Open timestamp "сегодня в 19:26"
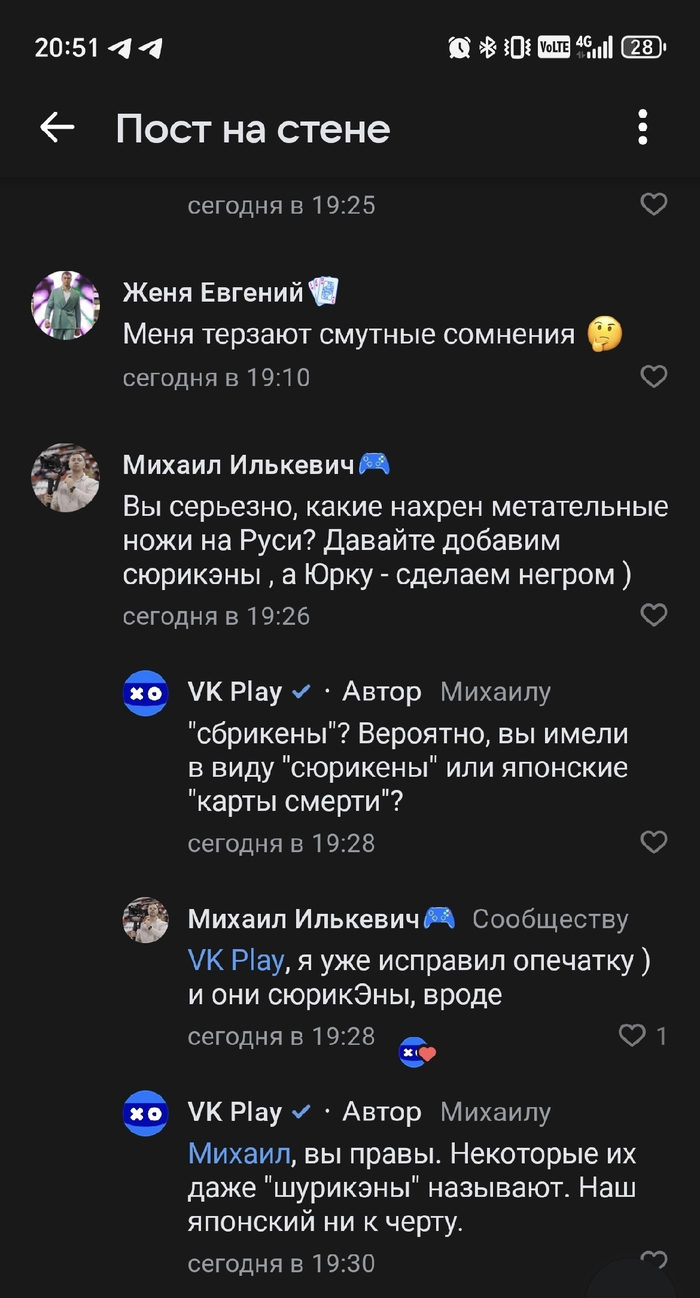Viewport: 700px width, 1298px height. (x=216, y=616)
